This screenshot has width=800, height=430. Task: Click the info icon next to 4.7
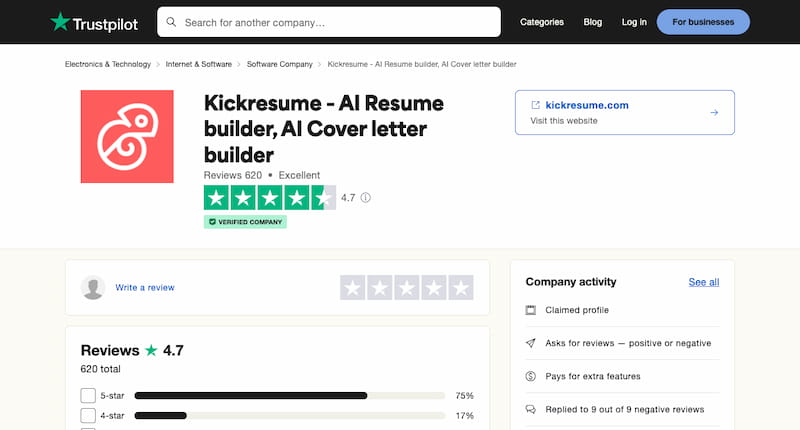coord(366,197)
